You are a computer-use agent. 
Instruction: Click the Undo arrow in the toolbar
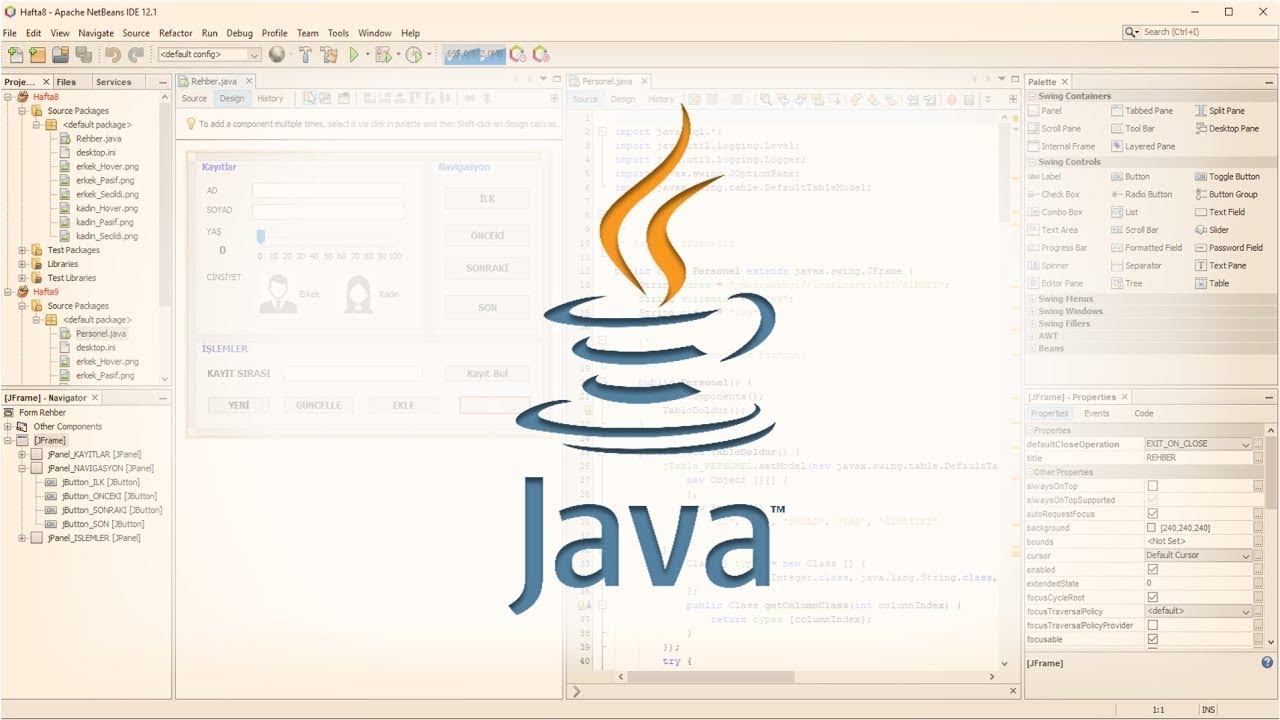click(113, 55)
